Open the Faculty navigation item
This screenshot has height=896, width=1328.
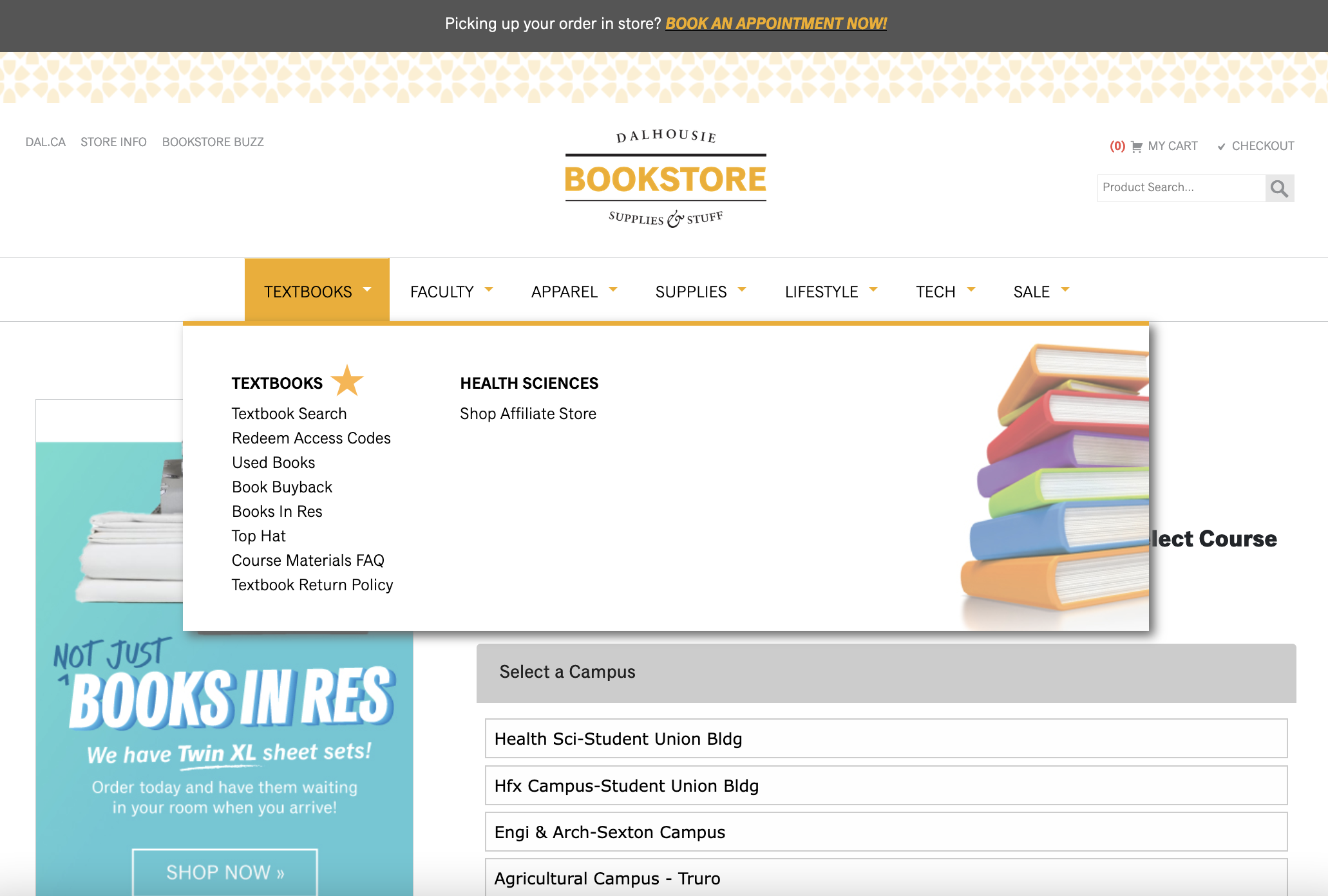point(442,292)
